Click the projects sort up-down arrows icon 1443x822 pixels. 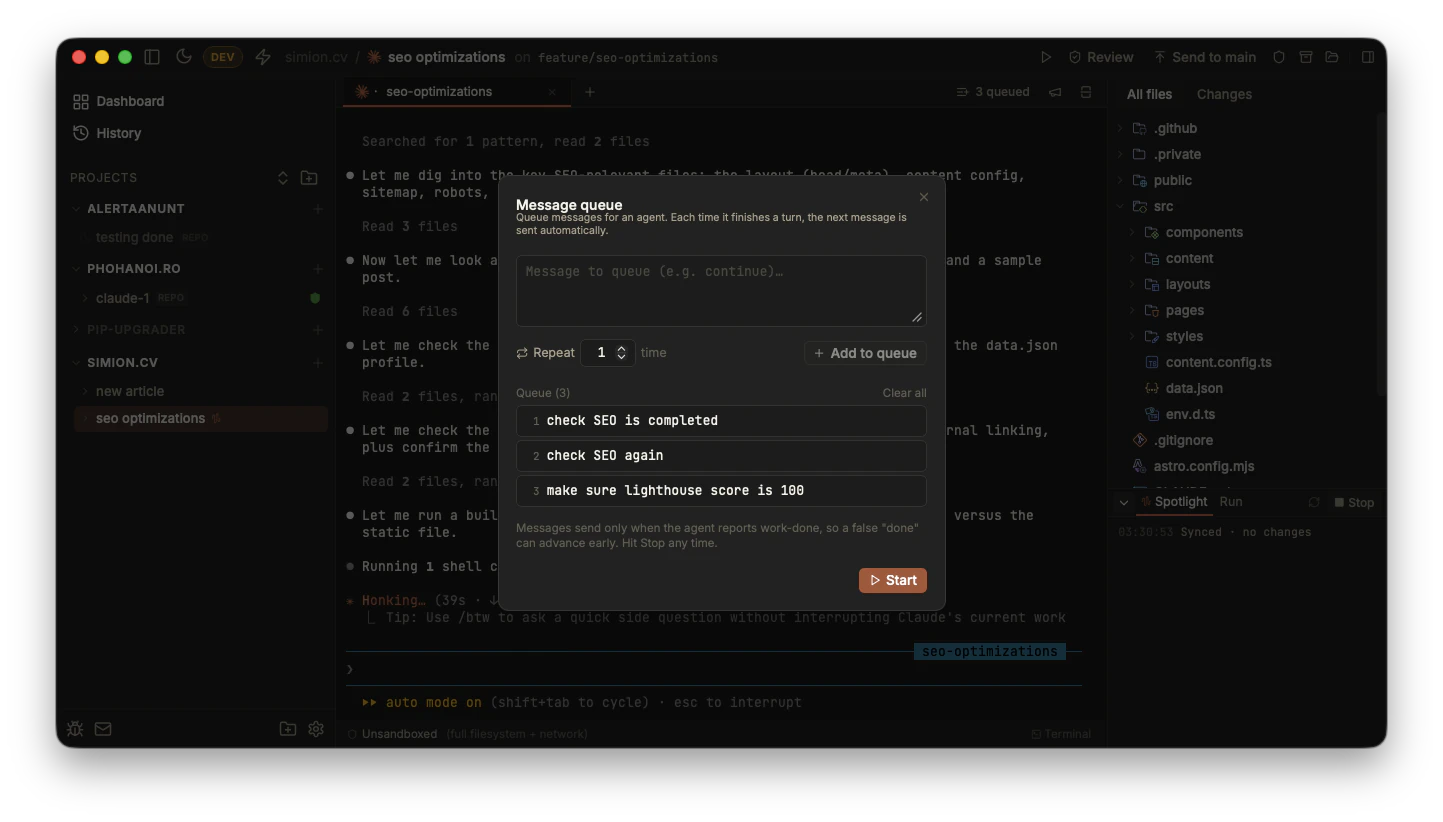tap(283, 178)
